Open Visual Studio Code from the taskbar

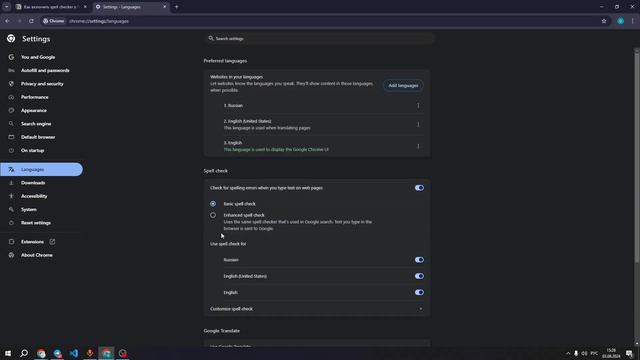tap(74, 353)
